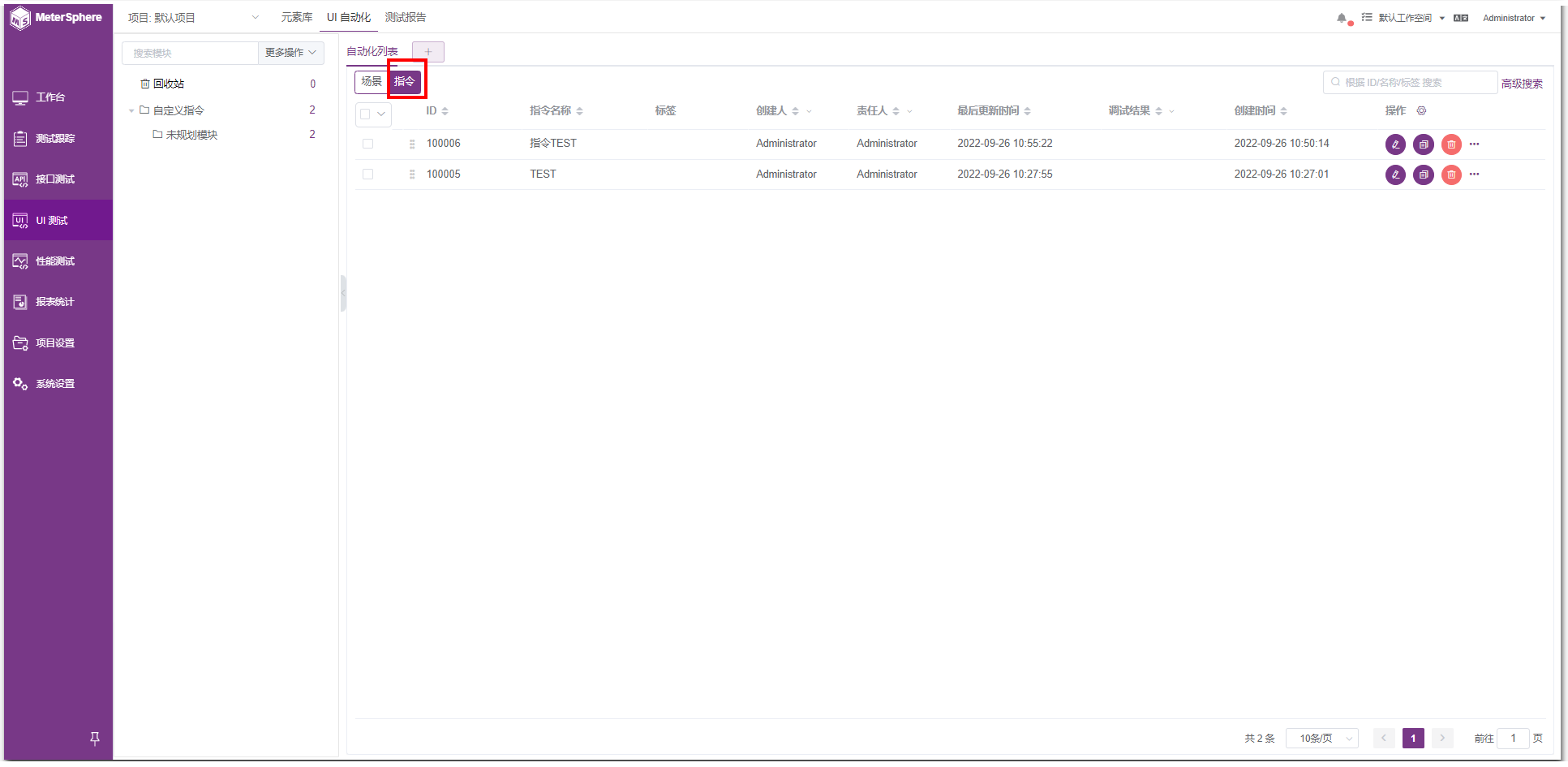Select the 指令 tab
This screenshot has height=767, width=1568.
(x=404, y=81)
